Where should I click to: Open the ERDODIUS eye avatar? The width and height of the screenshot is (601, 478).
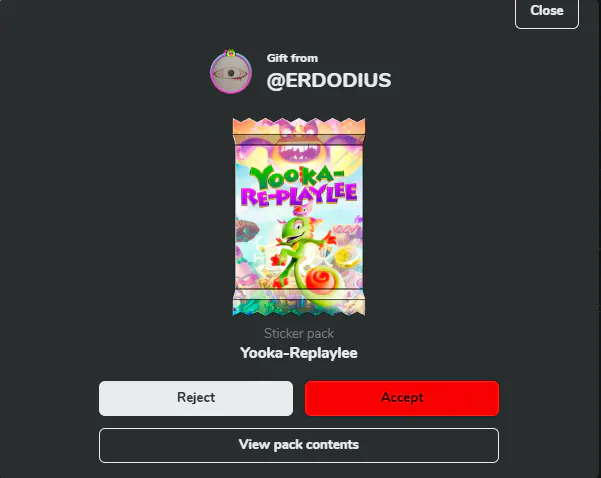(x=231, y=73)
